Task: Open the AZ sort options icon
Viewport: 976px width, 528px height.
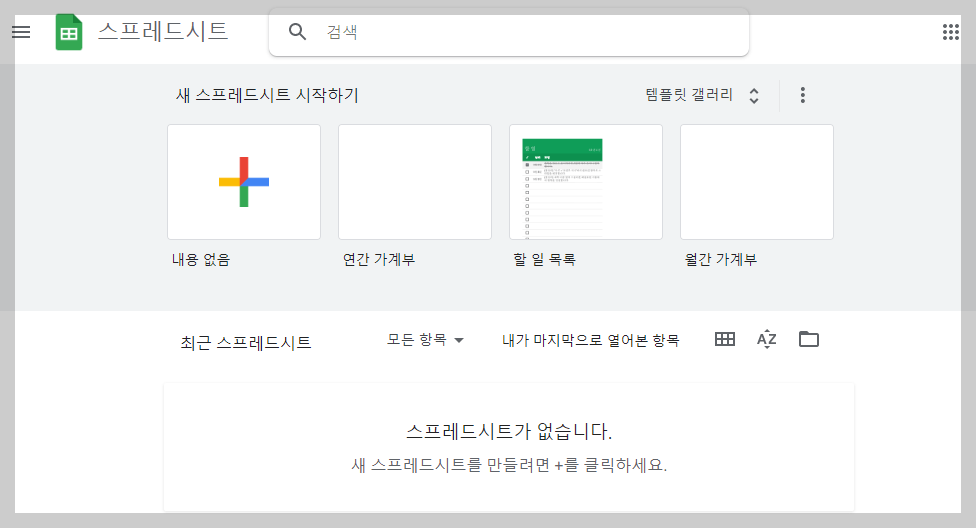Action: tap(767, 339)
